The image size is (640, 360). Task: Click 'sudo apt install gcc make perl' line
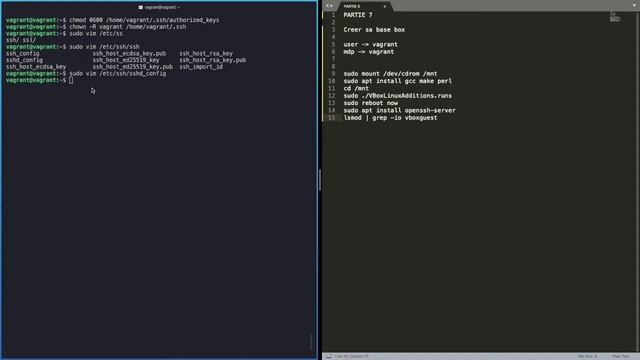pyautogui.click(x=398, y=81)
